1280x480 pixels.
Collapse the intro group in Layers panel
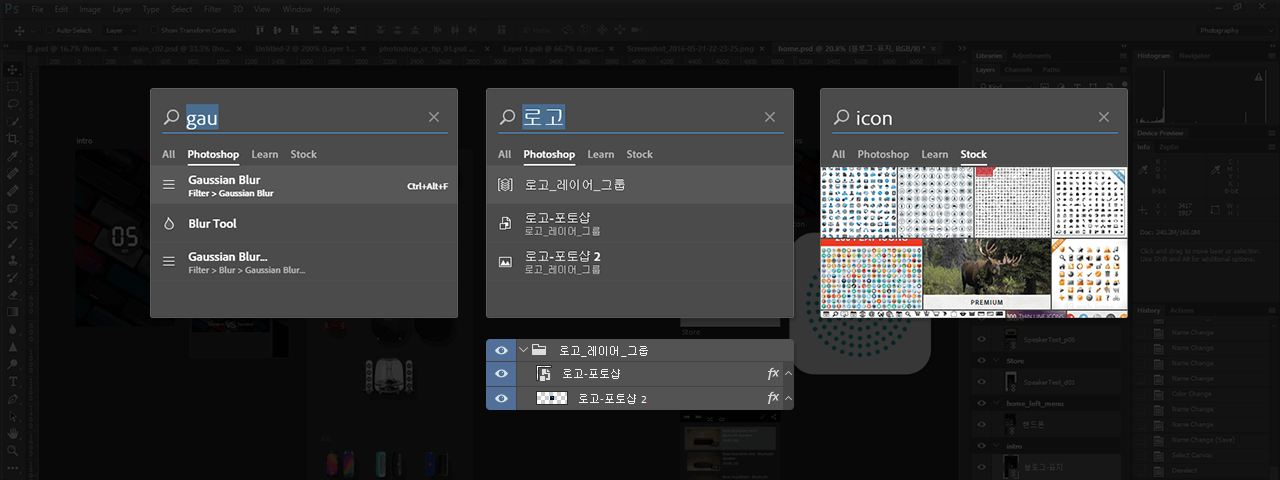[997, 445]
